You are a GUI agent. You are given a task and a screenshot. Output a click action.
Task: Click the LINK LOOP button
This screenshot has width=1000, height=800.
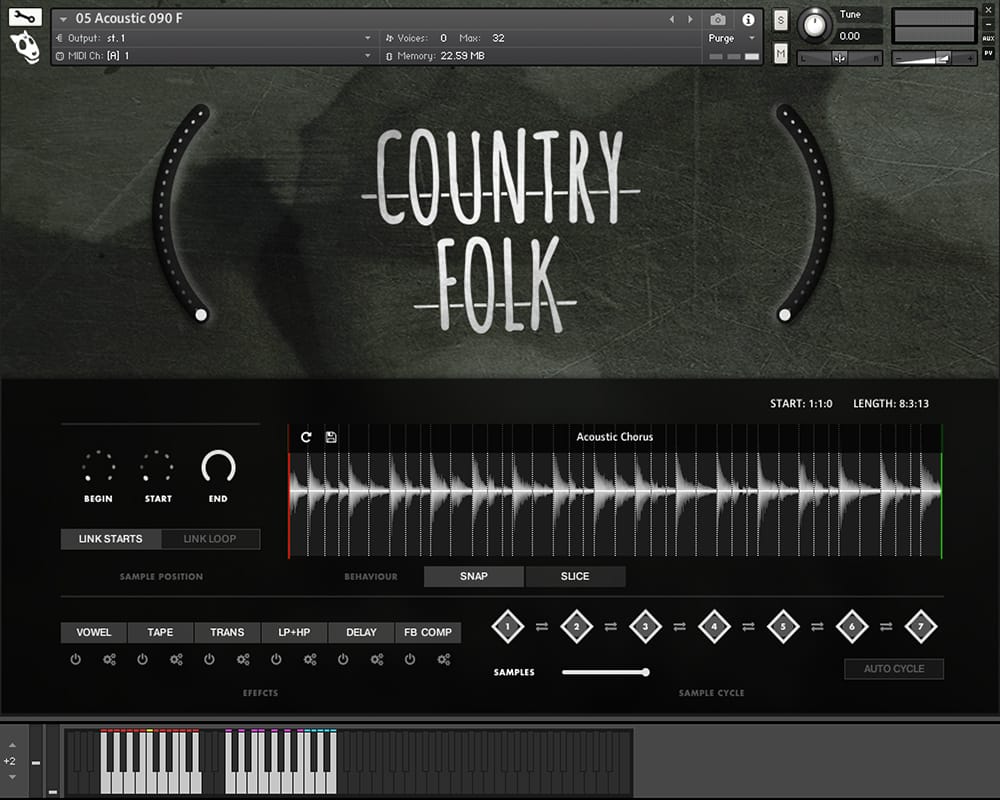(x=210, y=539)
